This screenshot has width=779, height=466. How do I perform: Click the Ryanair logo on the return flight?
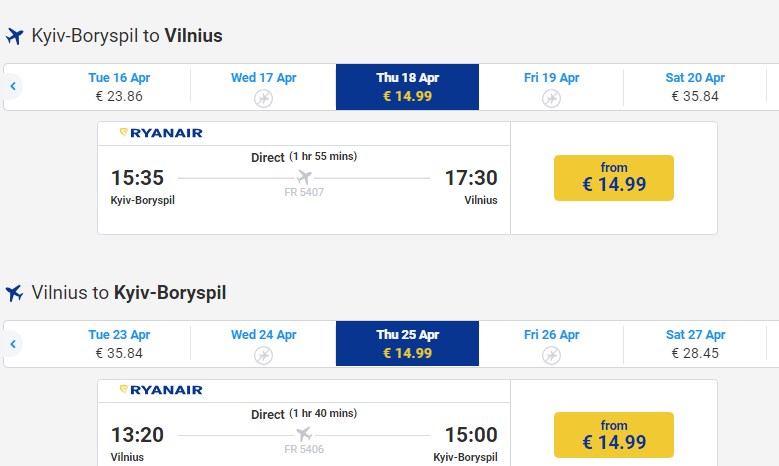tap(160, 390)
